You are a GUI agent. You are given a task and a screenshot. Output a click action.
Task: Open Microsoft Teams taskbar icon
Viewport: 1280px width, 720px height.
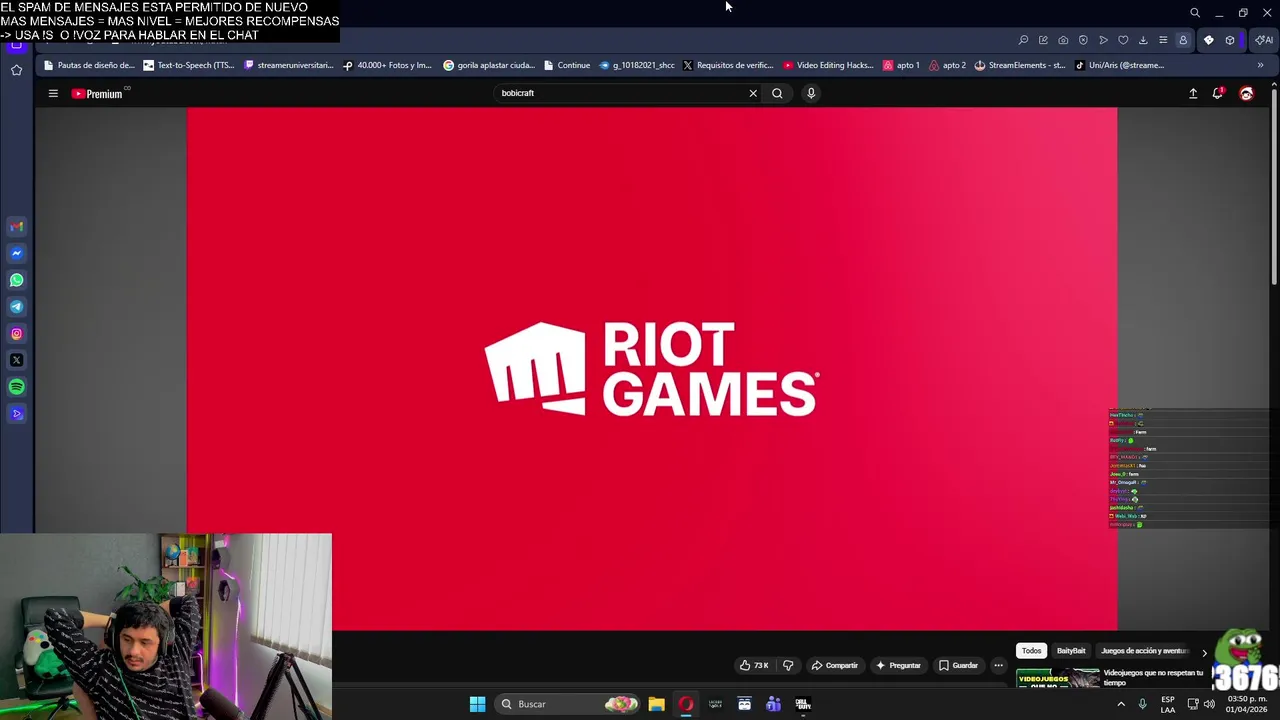773,704
